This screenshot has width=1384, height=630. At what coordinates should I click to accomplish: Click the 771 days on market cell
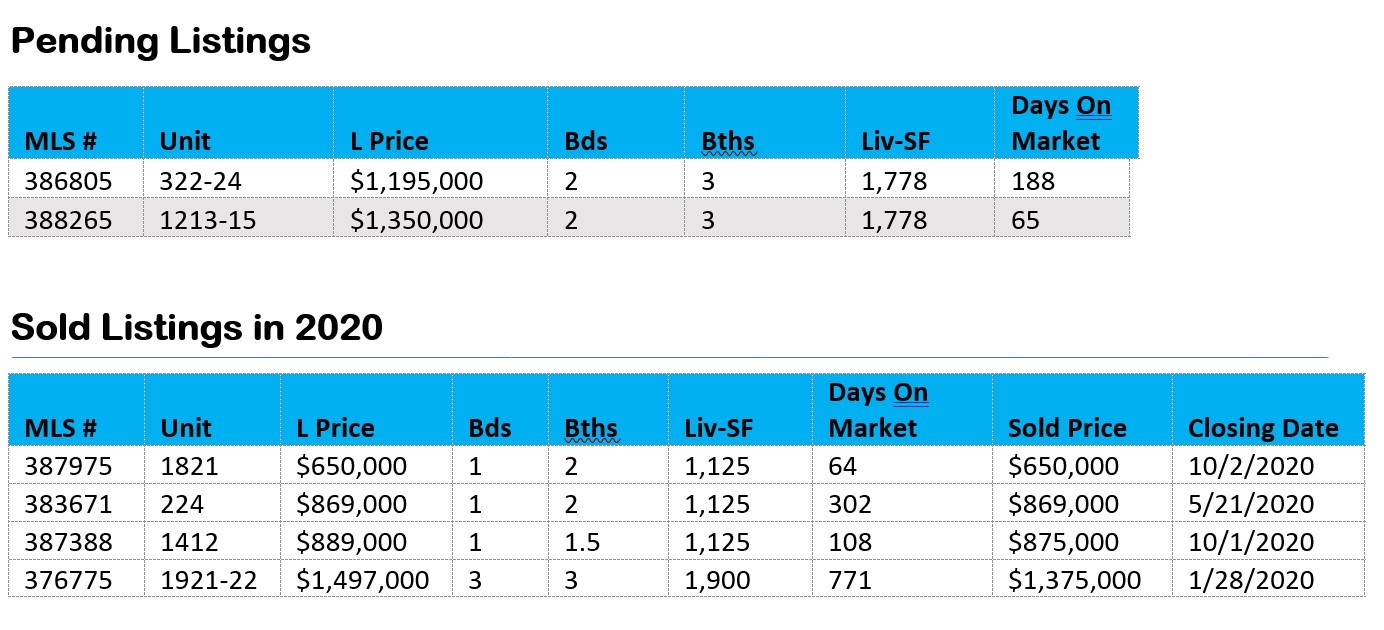850,580
